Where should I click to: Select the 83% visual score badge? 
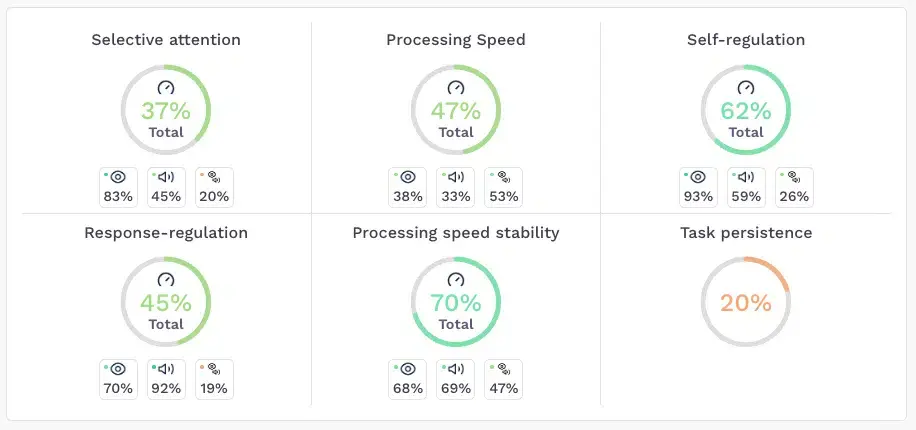[x=118, y=187]
